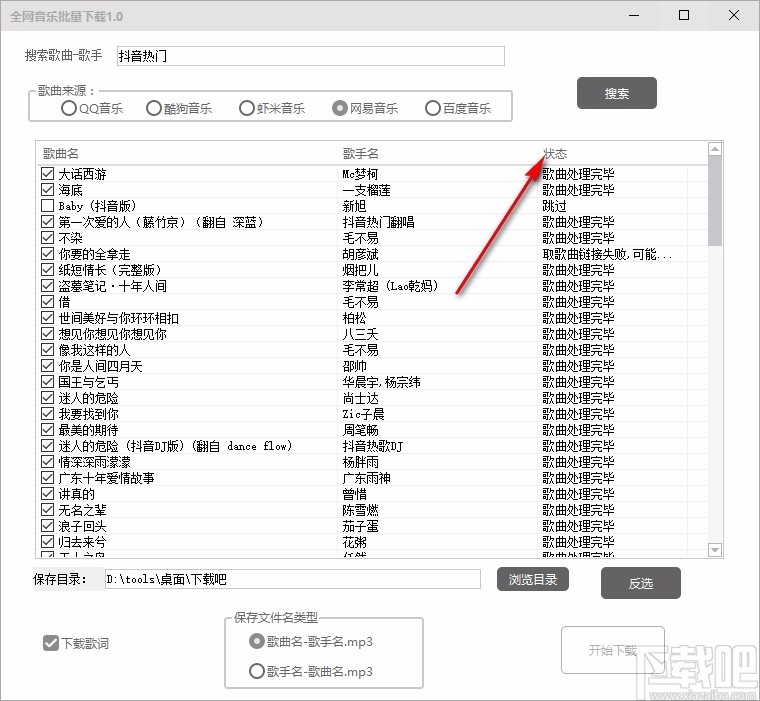Click the 搜索歌曲-歌手 search input field
Viewport: 760px width, 701px height.
pyautogui.click(x=311, y=56)
